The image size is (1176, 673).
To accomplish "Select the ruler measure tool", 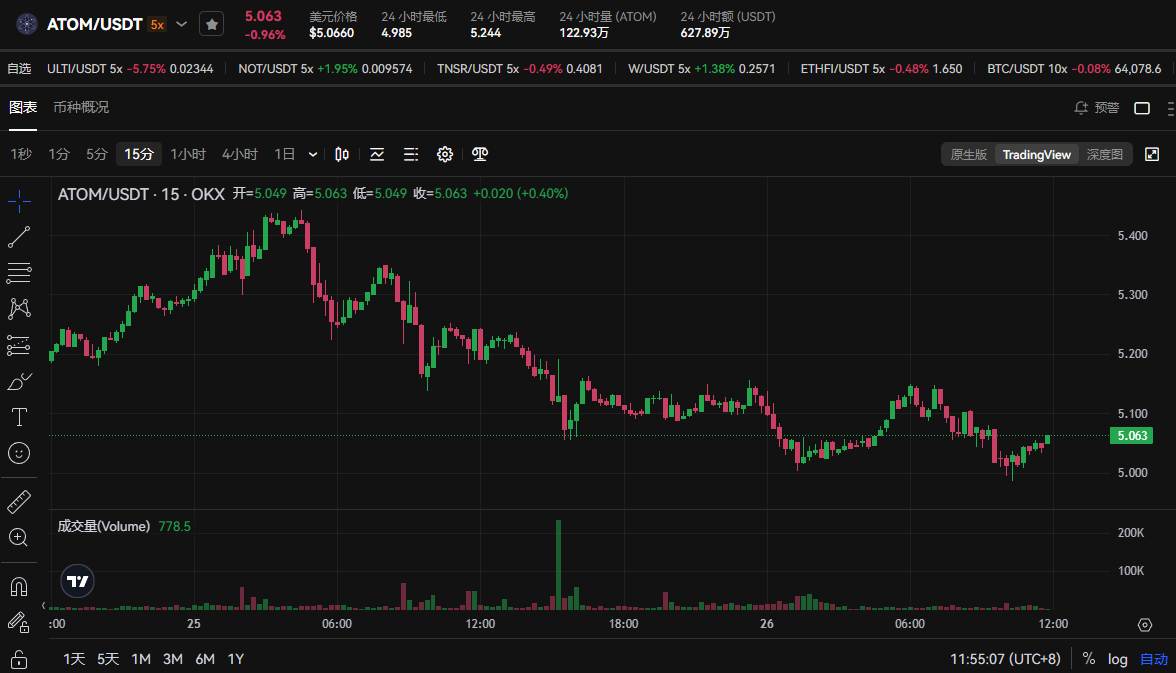I will click(x=19, y=501).
